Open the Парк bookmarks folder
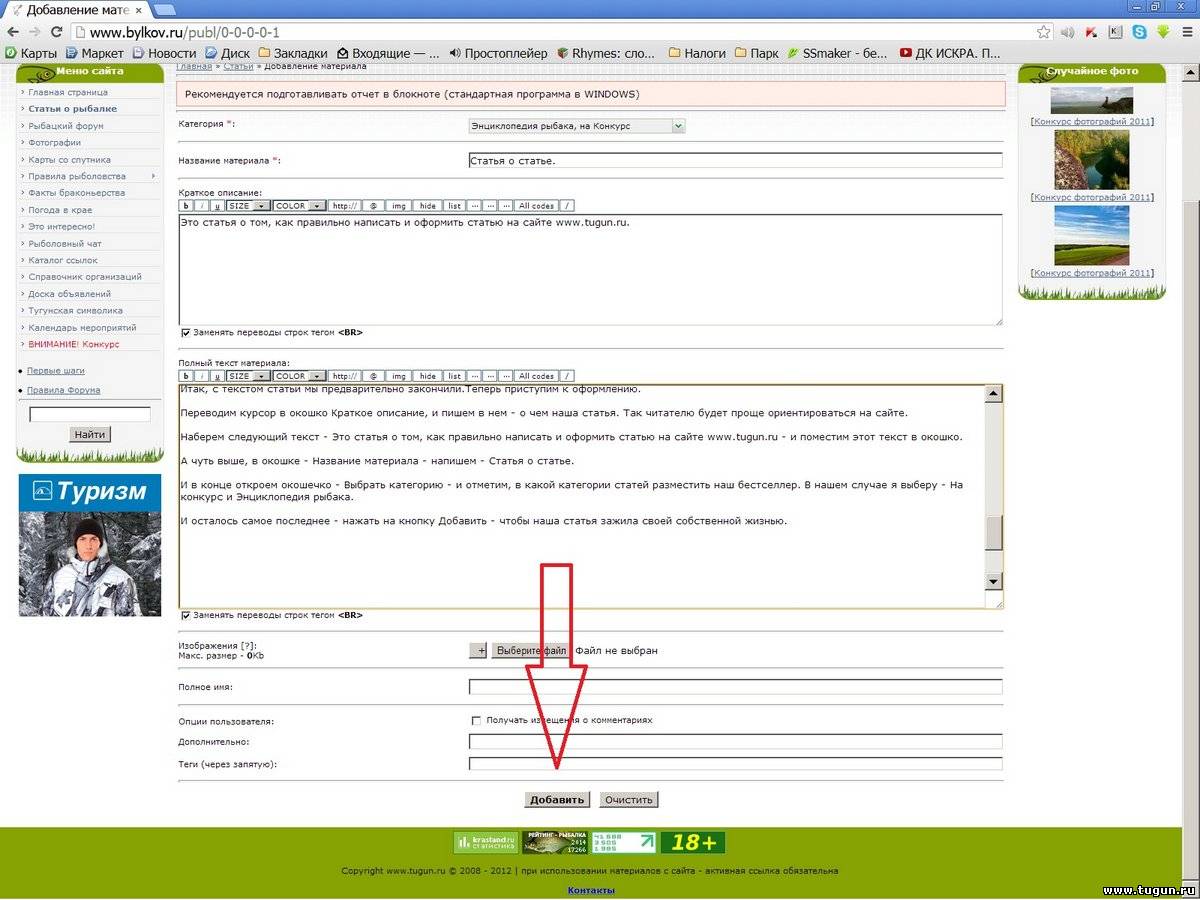The image size is (1200, 900). (757, 53)
